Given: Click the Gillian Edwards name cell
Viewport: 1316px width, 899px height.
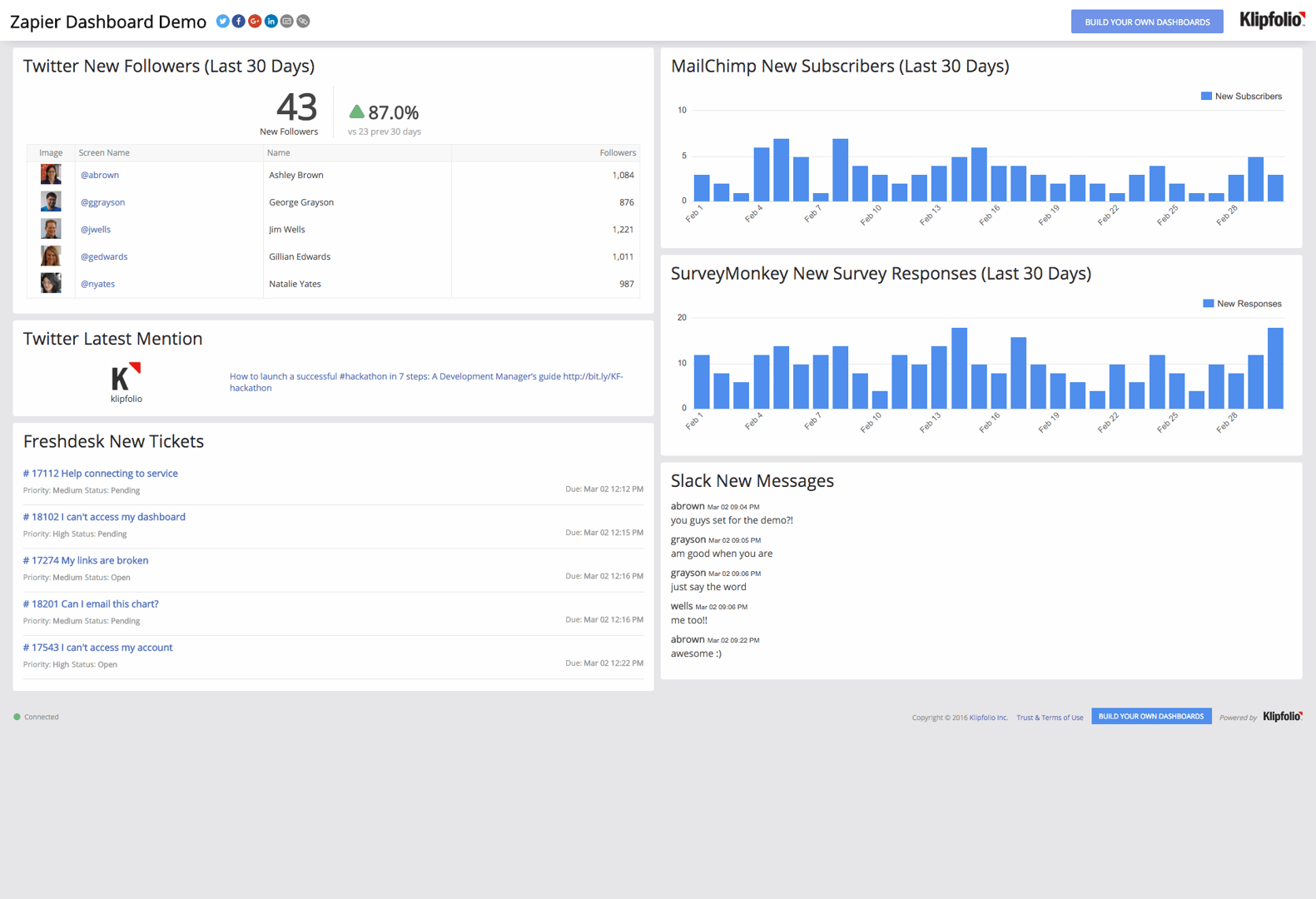Looking at the screenshot, I should click(x=300, y=257).
